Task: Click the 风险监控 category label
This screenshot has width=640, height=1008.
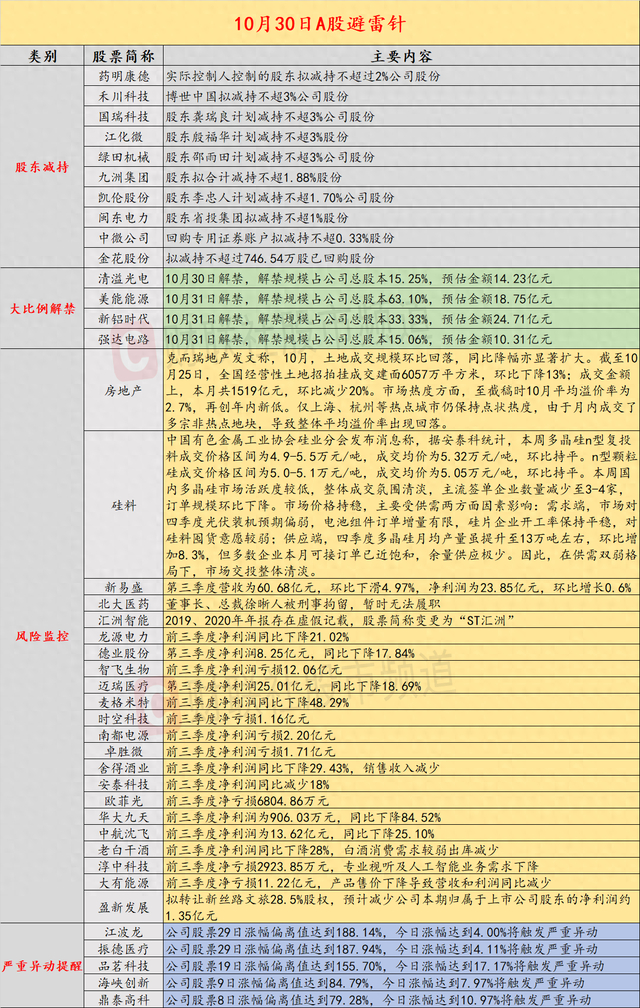Action: point(42,636)
